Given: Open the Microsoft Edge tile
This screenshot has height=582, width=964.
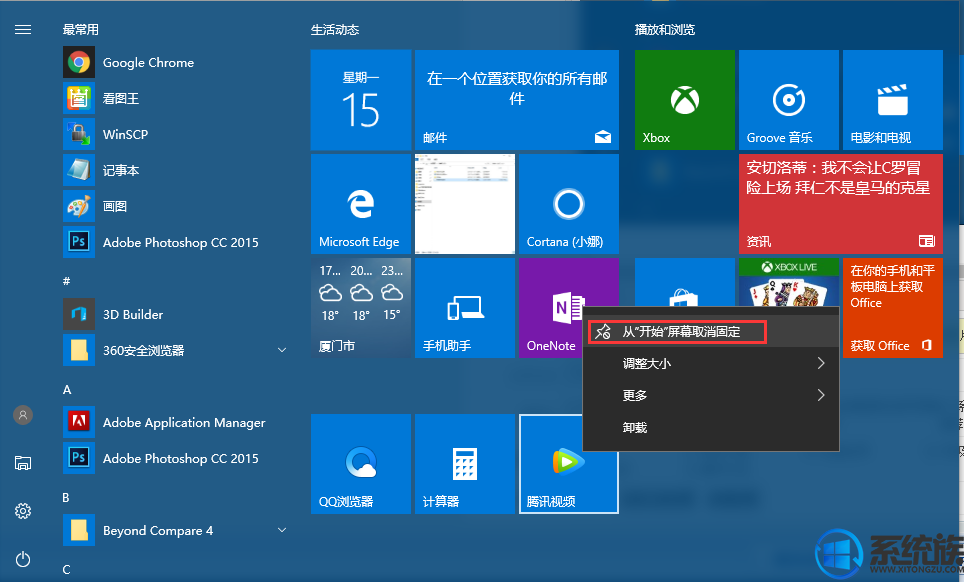Looking at the screenshot, I should click(361, 204).
